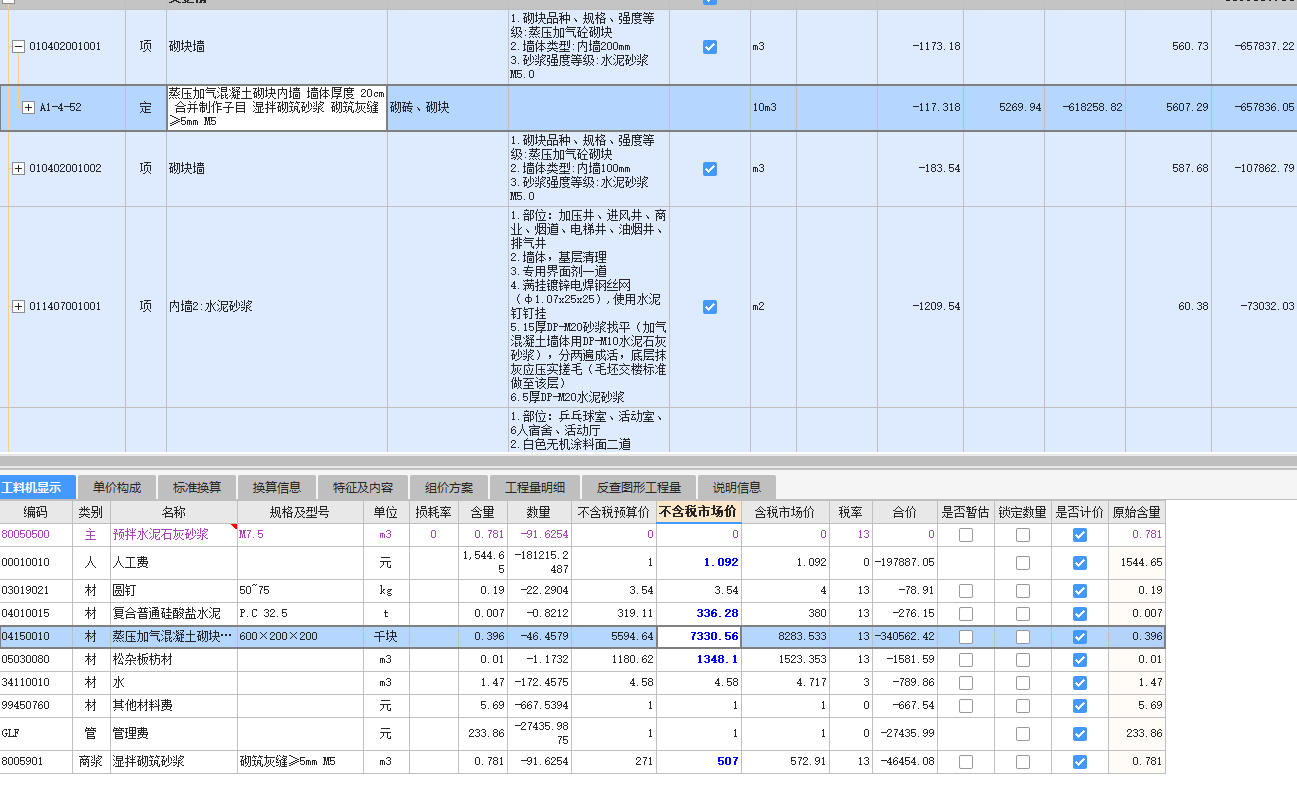Uncheck the checkbox in row 010402001002
The width and height of the screenshot is (1297, 795).
[710, 169]
